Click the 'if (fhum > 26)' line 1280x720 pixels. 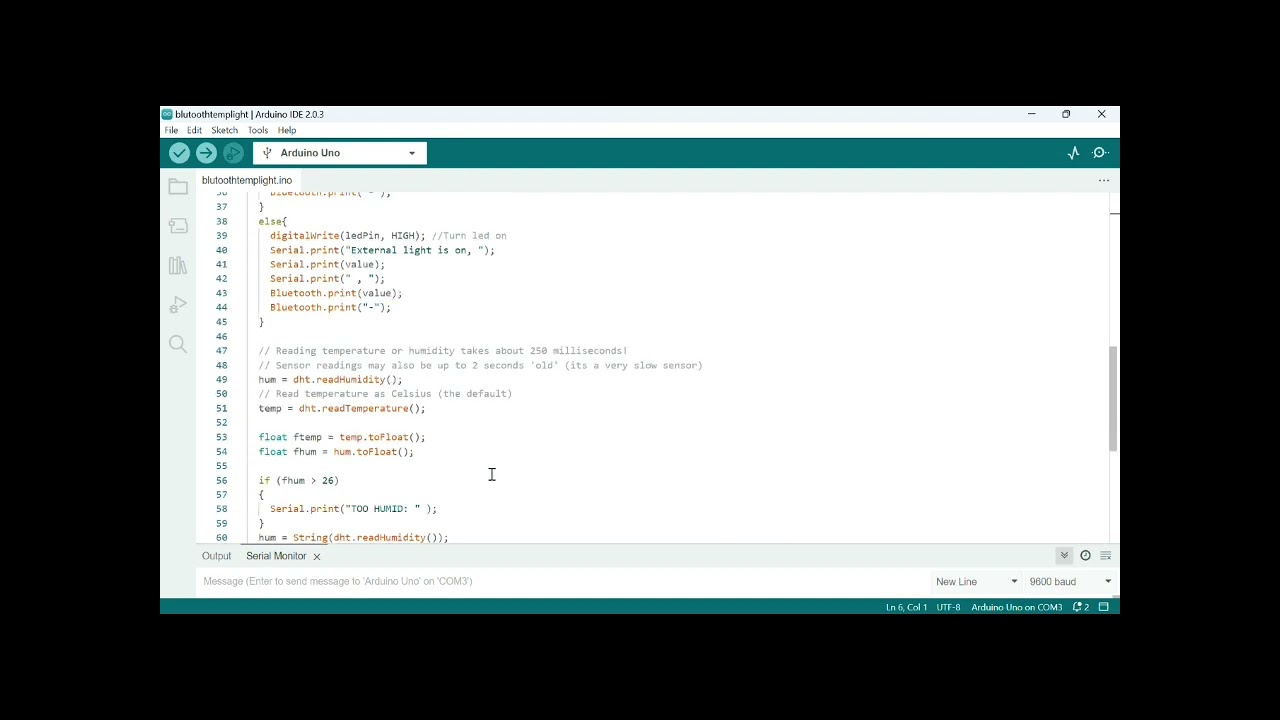coord(298,481)
